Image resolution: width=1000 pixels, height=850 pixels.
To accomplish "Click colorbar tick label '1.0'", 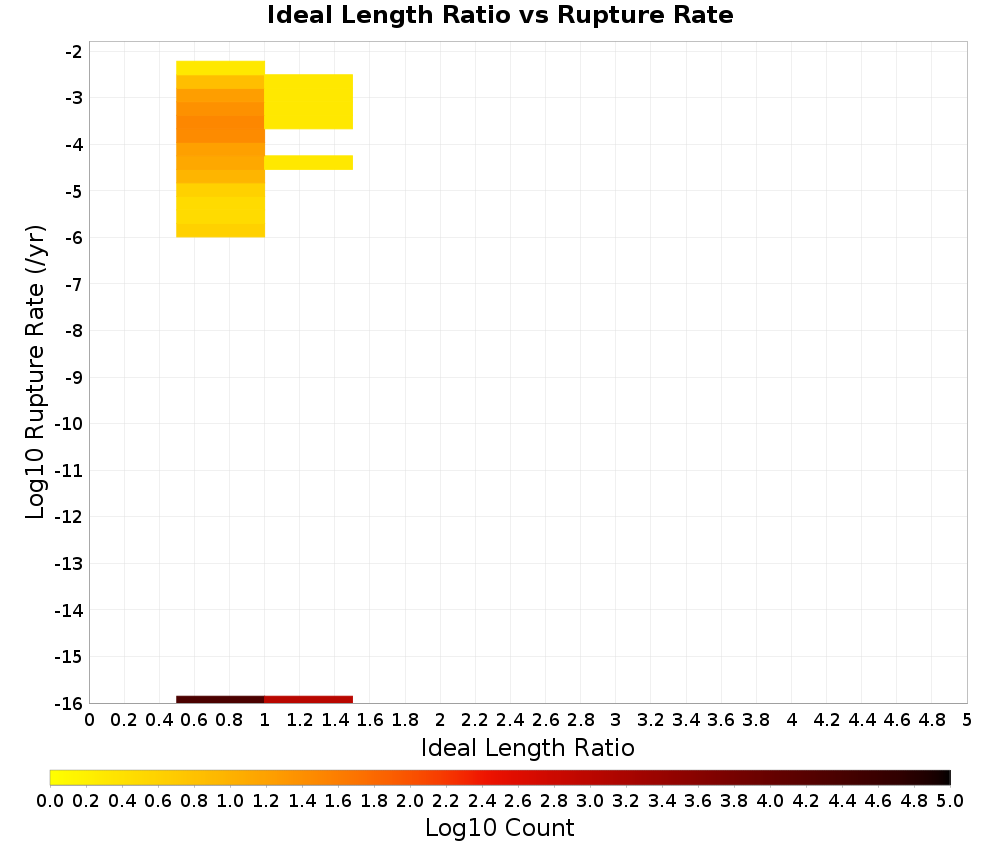I will tap(230, 800).
